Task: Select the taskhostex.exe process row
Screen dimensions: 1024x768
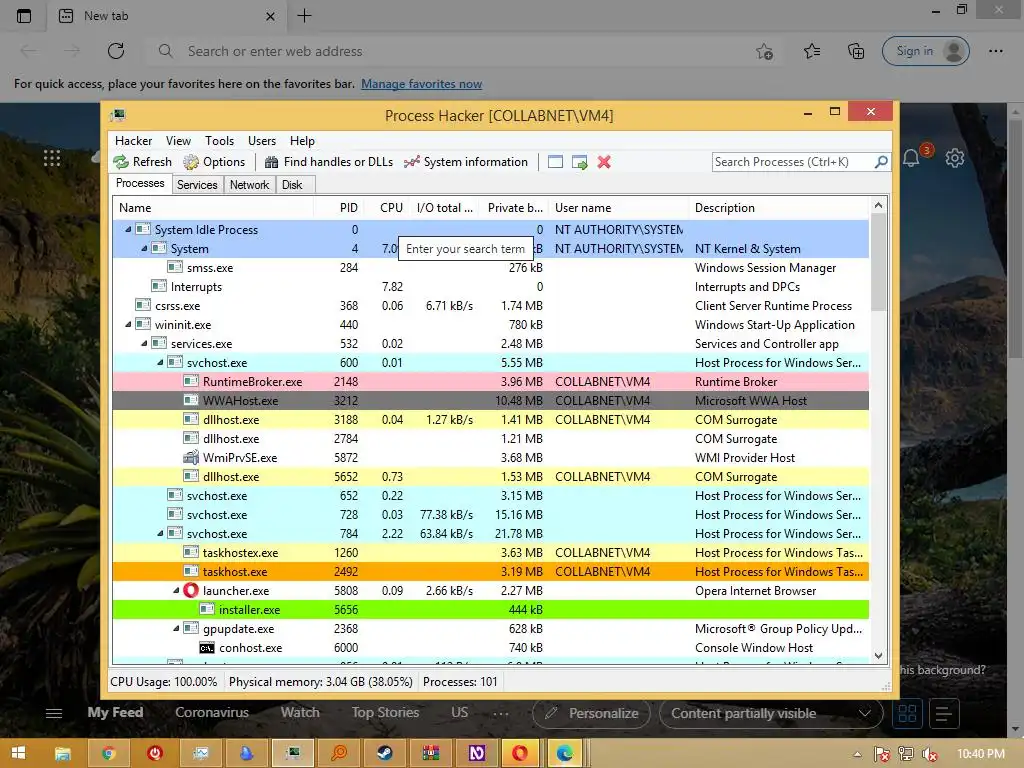Action: tap(490, 552)
